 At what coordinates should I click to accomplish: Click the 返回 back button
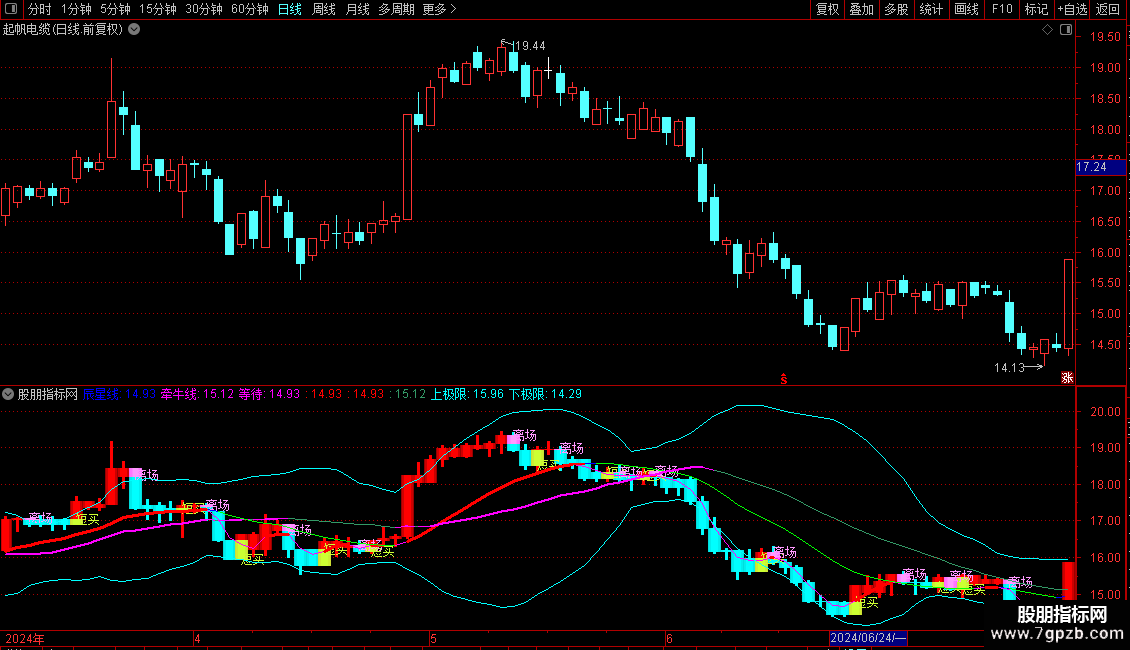1108,9
